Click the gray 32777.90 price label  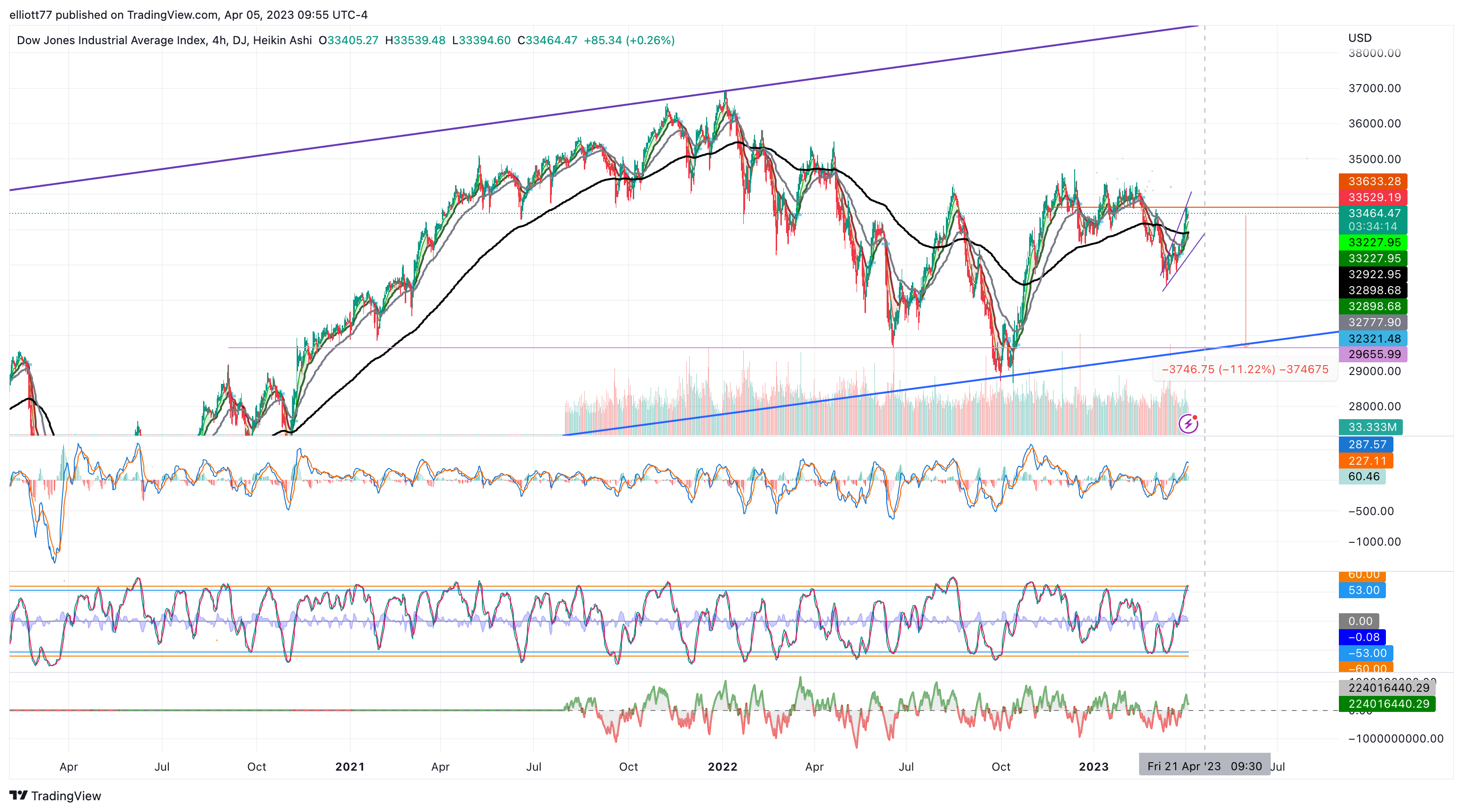point(1373,322)
